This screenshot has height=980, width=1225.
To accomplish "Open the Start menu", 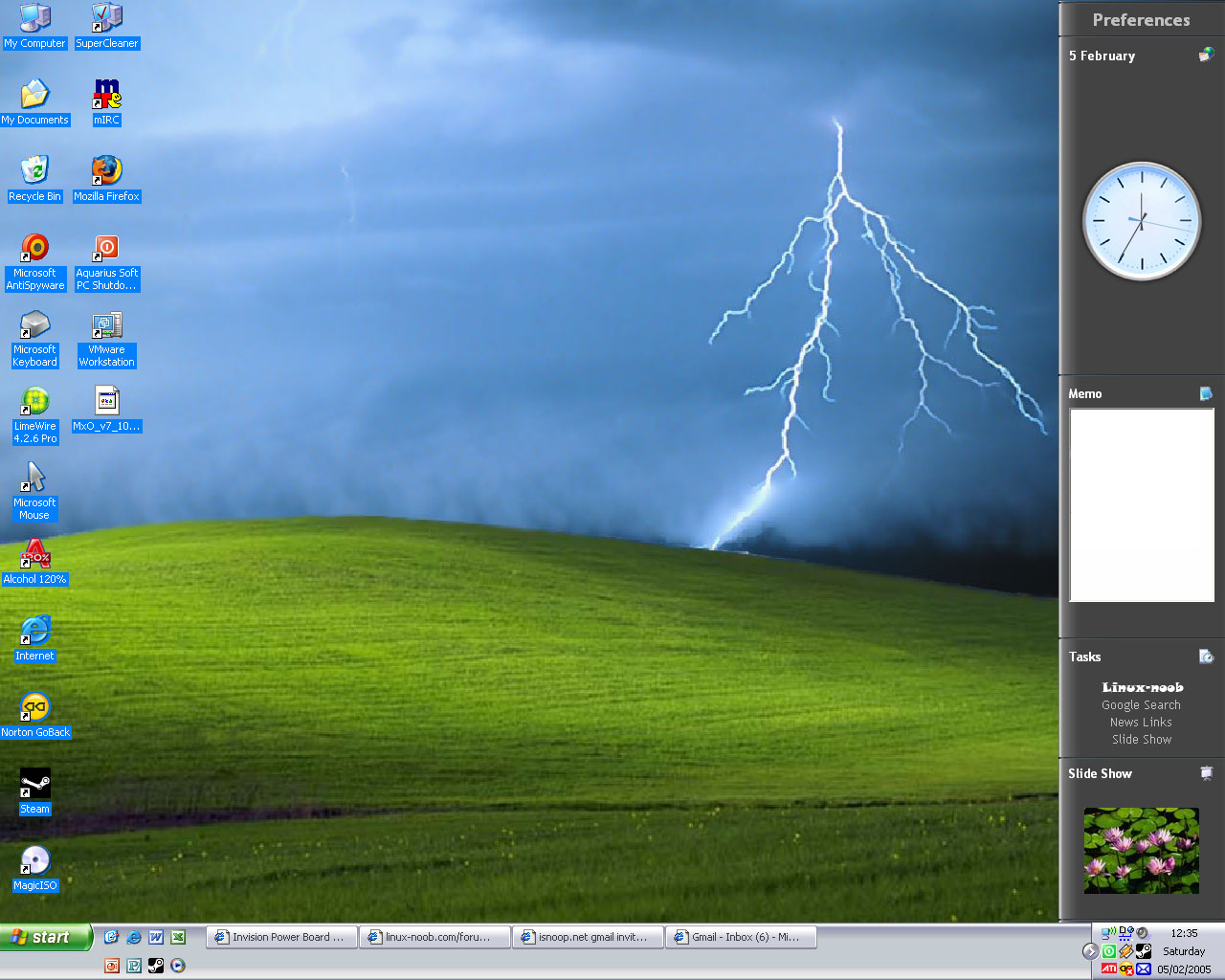I will pos(46,938).
